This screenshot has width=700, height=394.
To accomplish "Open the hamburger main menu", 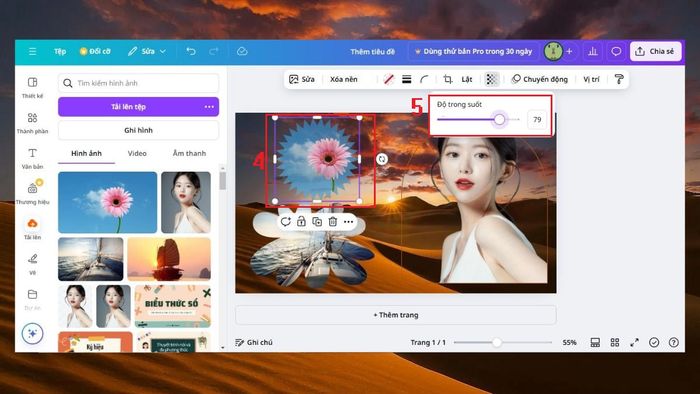I will pos(33,51).
